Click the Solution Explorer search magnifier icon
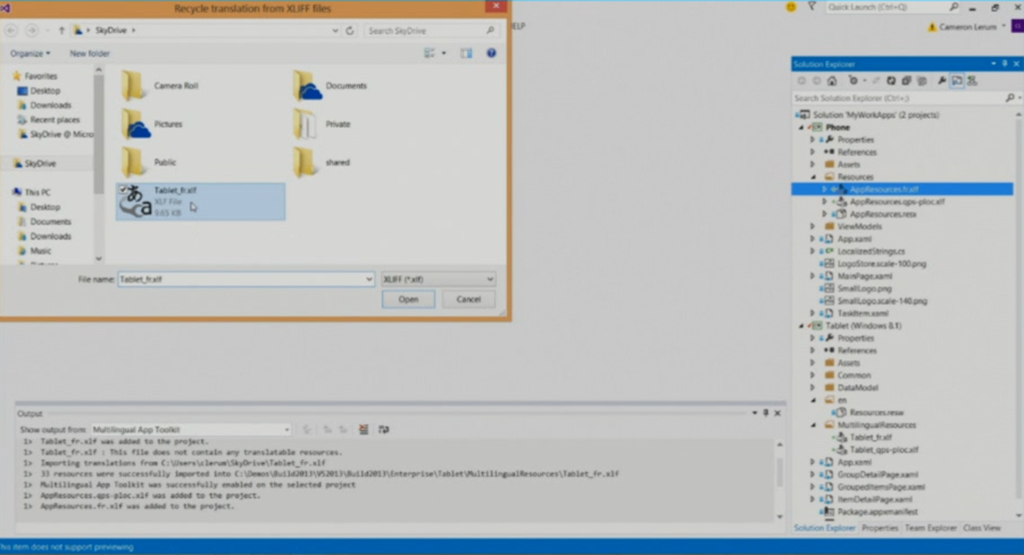This screenshot has height=555, width=1024. (x=1010, y=98)
